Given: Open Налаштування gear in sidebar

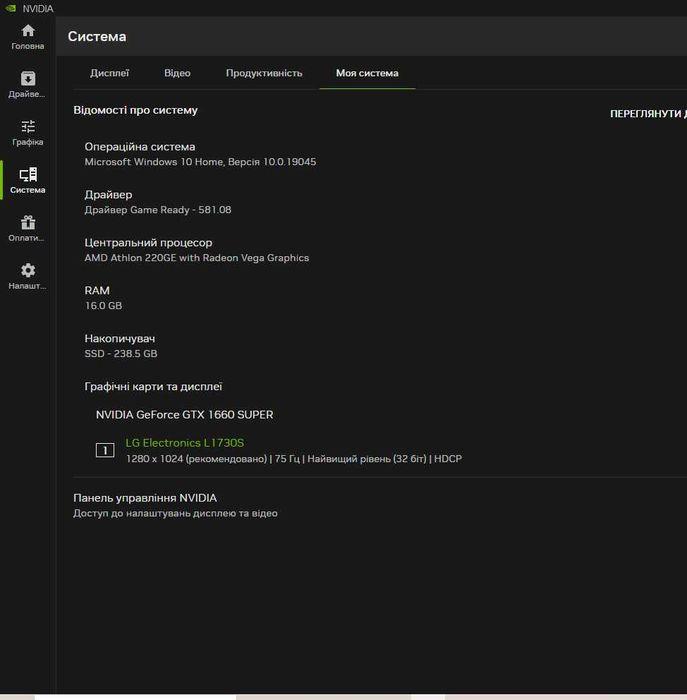Looking at the screenshot, I should [28, 277].
